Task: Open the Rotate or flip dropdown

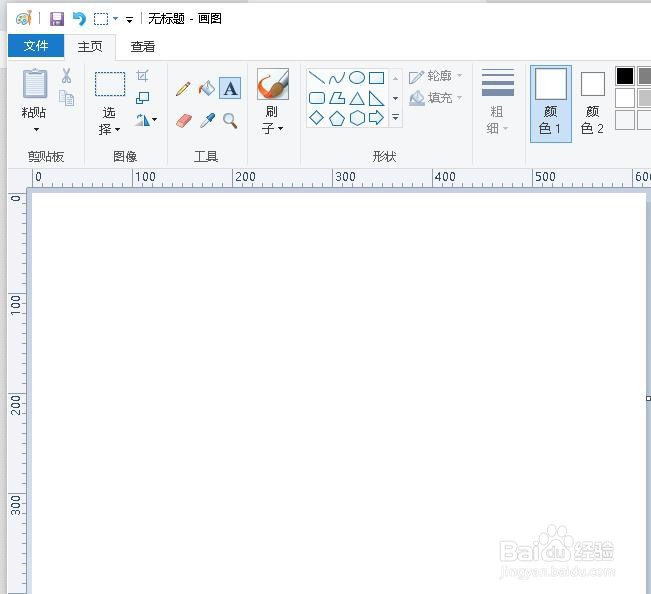Action: coord(146,120)
